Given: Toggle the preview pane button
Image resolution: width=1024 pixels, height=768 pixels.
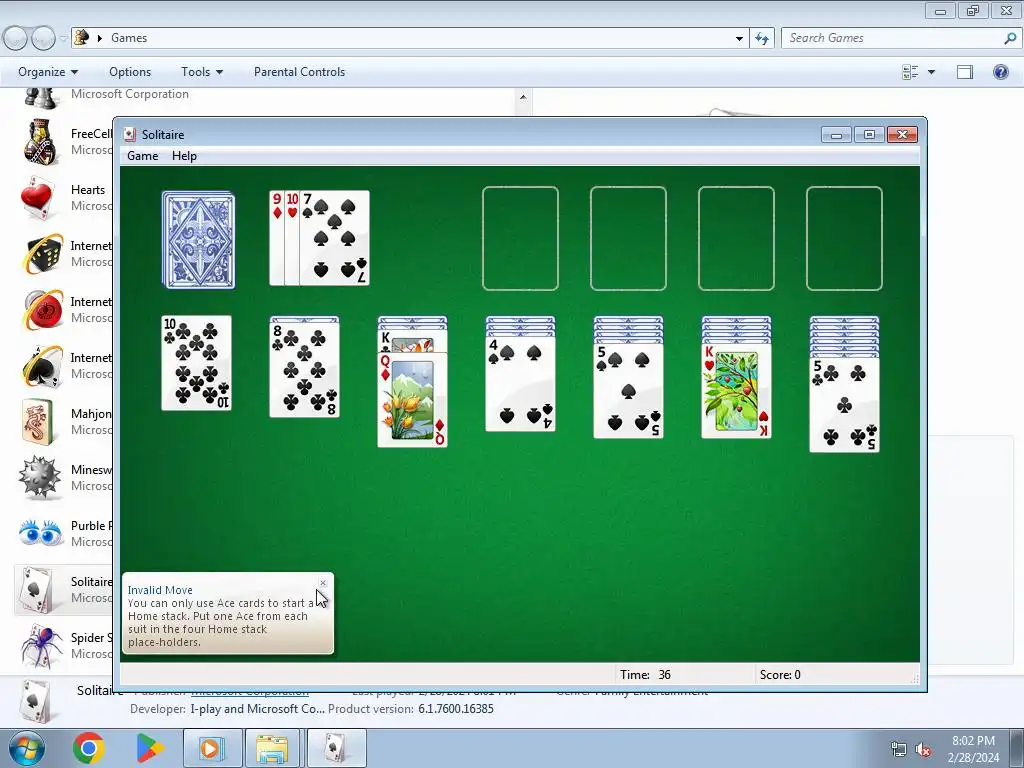Looking at the screenshot, I should point(965,72).
